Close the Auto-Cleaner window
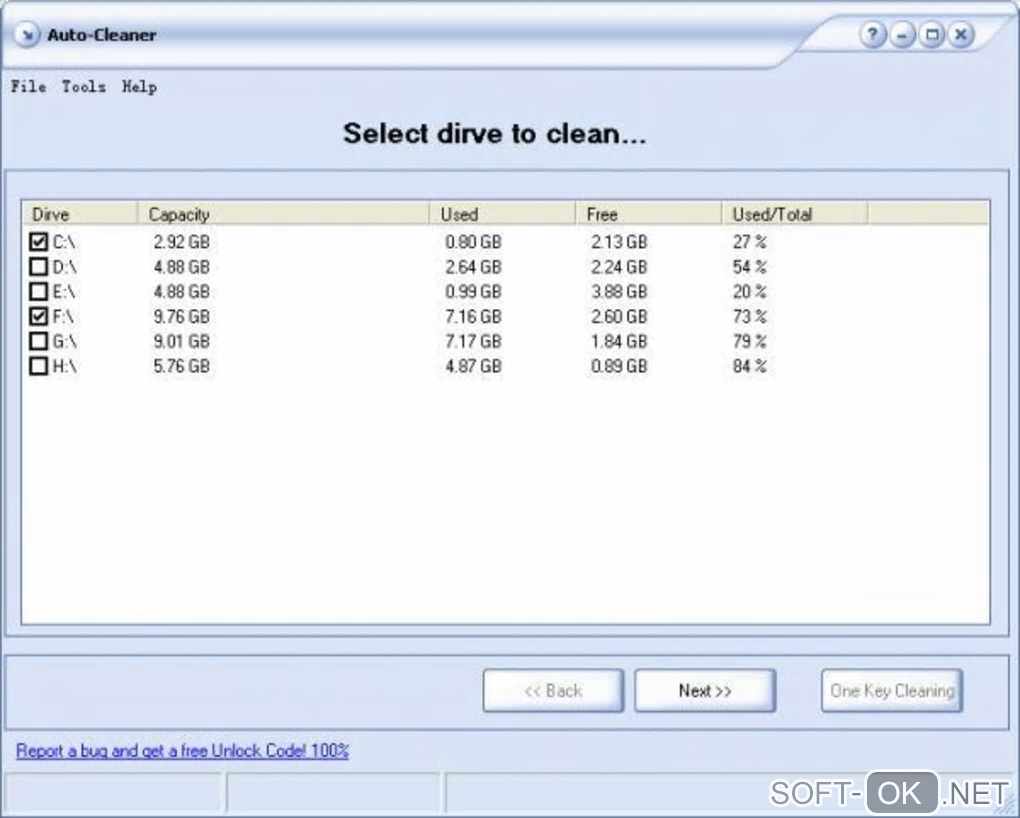Viewport: 1020px width, 818px height. pos(961,34)
